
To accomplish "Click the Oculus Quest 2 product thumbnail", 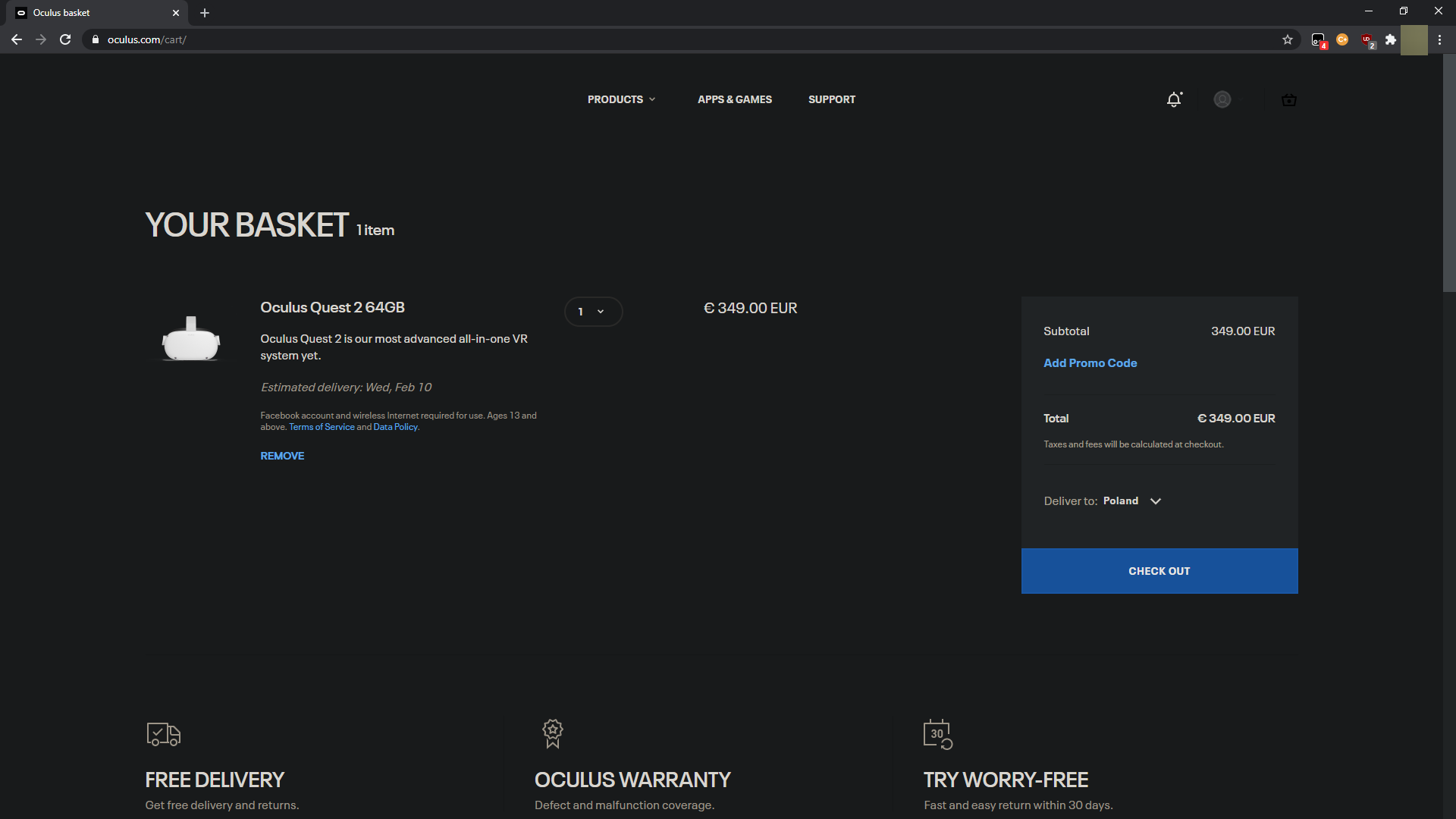I will (191, 339).
